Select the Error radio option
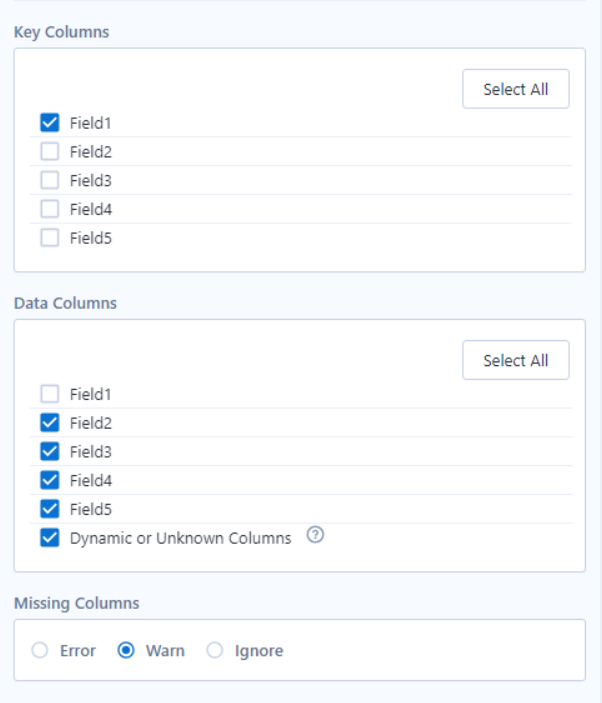Viewport: 602px width, 703px height. tap(40, 651)
